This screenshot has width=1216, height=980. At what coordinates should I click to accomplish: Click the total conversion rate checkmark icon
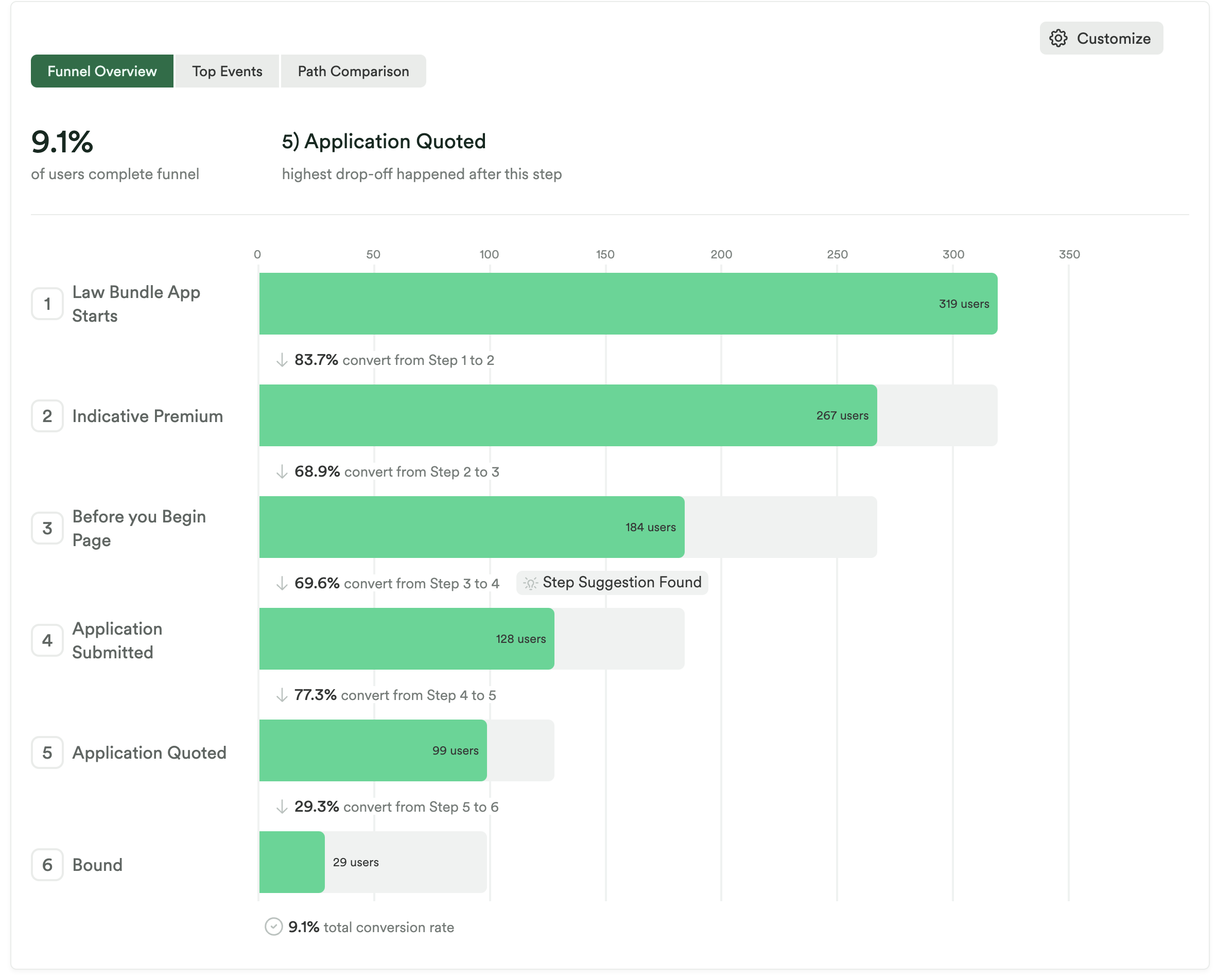pyautogui.click(x=273, y=926)
